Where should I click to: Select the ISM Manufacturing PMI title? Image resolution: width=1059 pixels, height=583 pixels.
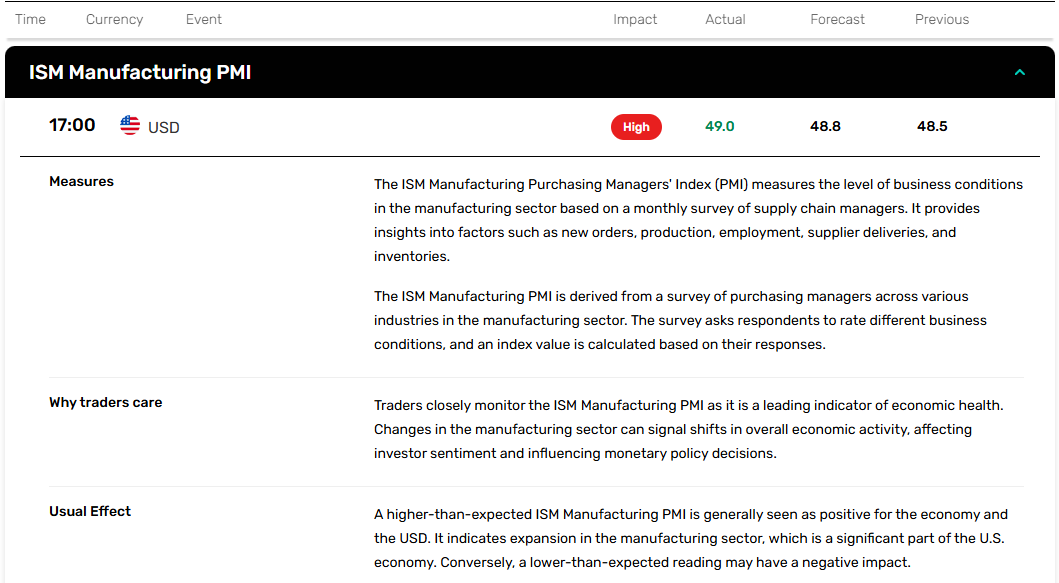140,72
